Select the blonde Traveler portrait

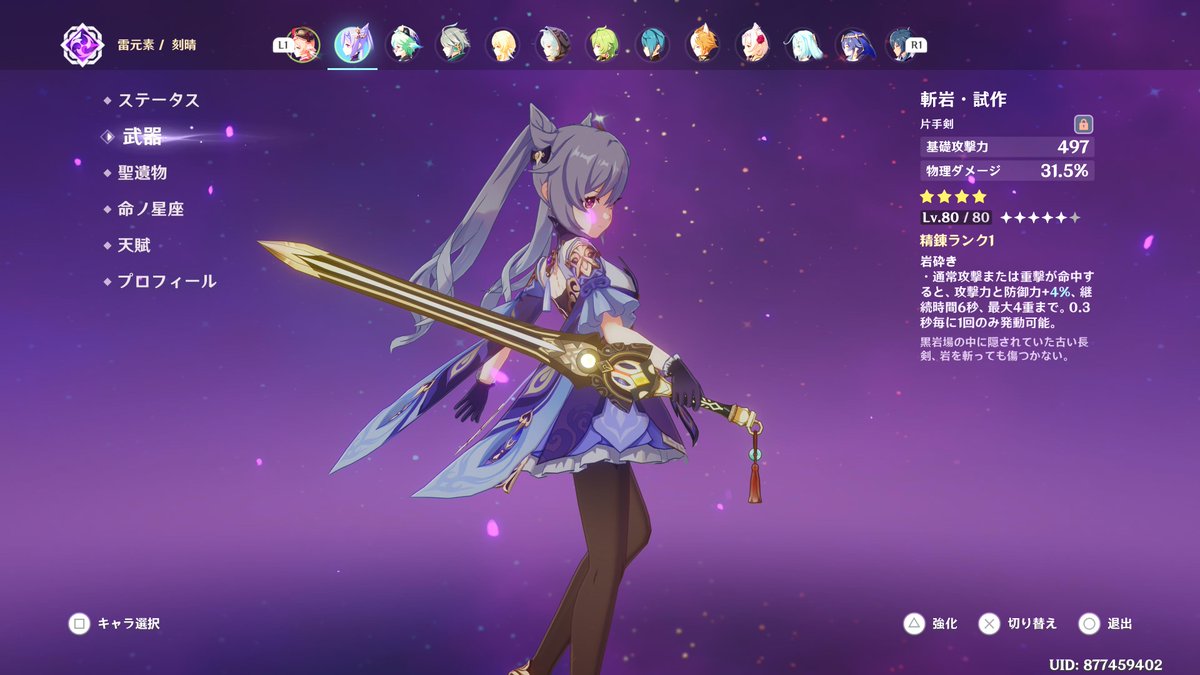[x=503, y=45]
